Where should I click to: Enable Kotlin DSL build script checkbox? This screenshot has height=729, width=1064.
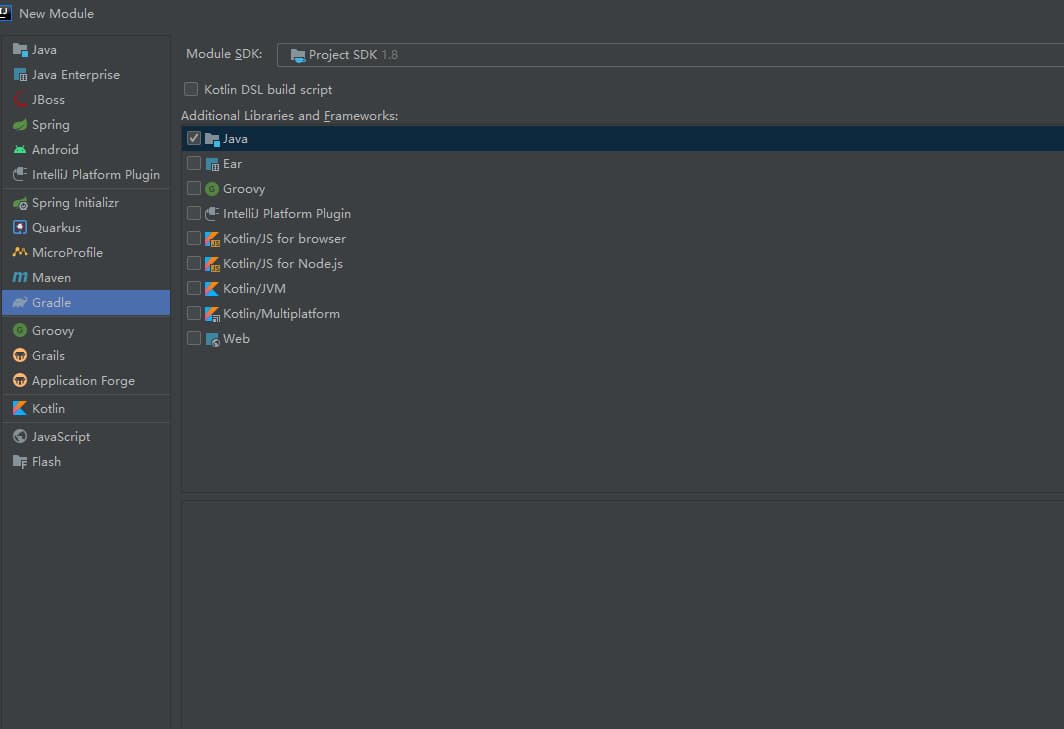pos(191,89)
